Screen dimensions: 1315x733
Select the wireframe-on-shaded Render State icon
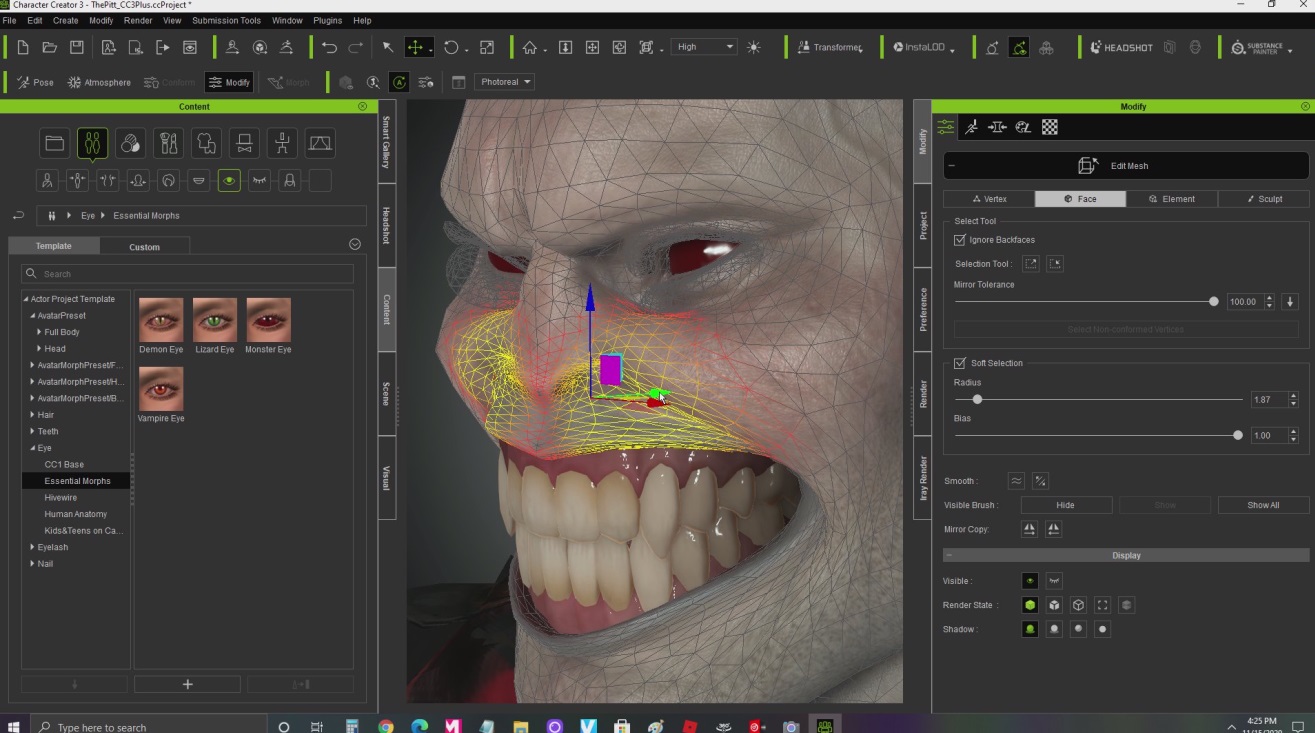click(x=1054, y=605)
